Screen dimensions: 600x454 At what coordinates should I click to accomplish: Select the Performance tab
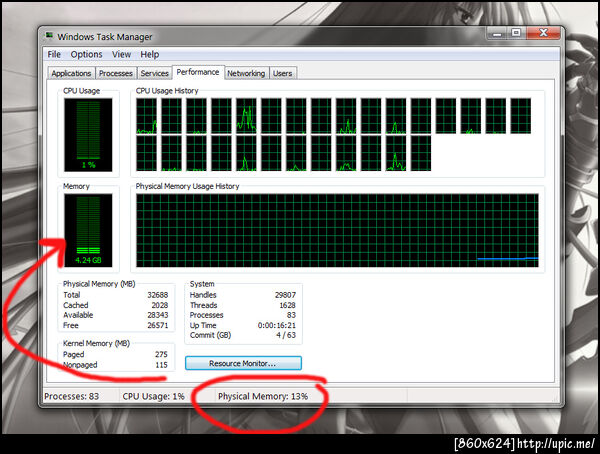point(198,72)
